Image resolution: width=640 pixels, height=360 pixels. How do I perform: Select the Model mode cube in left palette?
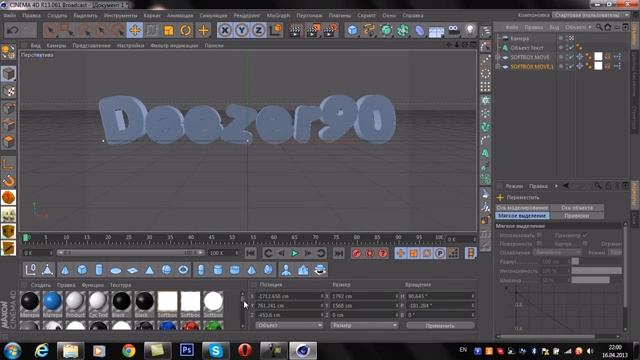[9, 74]
